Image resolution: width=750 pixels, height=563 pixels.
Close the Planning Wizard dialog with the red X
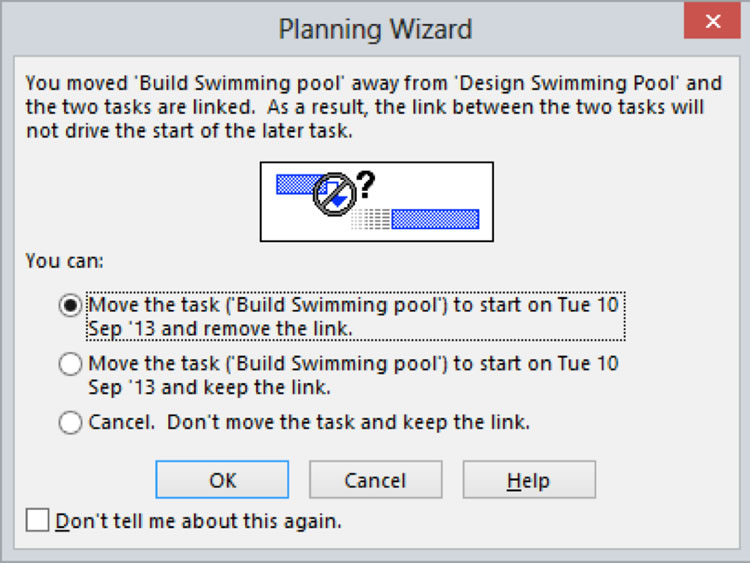(x=713, y=22)
